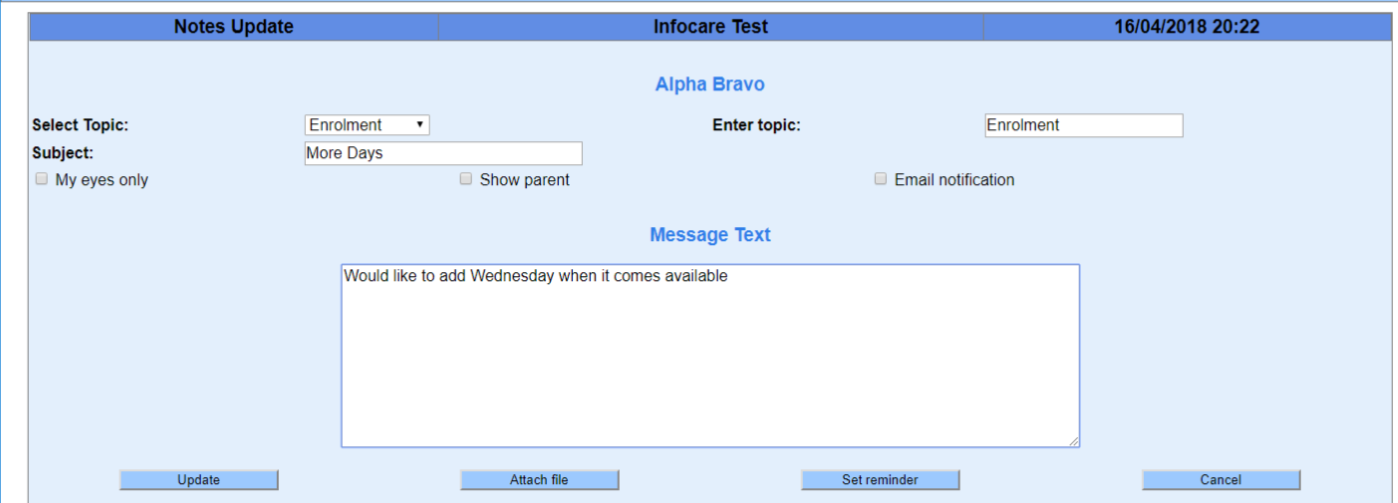Image resolution: width=1398 pixels, height=503 pixels.
Task: Open the Select Topic dropdown
Action: tap(366, 125)
